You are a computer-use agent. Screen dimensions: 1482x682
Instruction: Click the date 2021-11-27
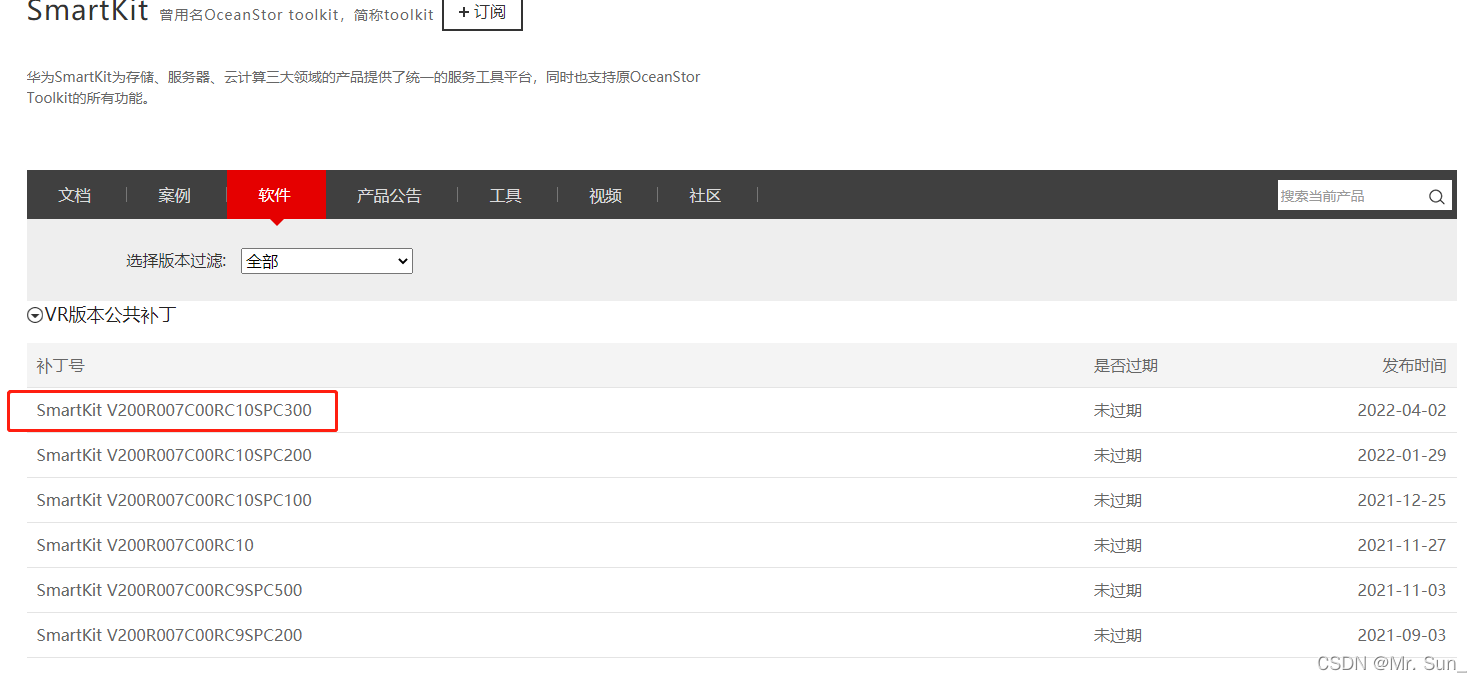point(1402,545)
